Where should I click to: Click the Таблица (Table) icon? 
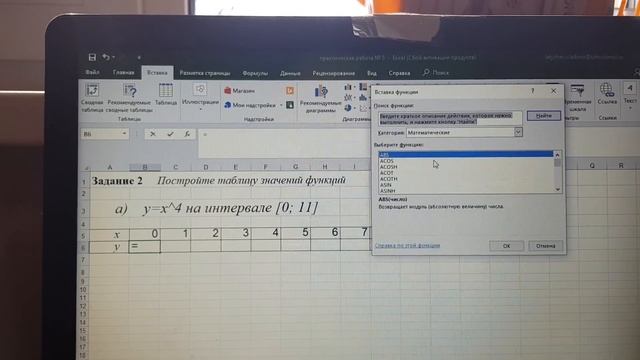point(166,95)
